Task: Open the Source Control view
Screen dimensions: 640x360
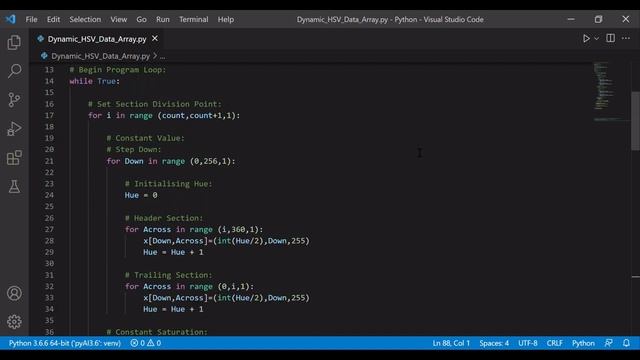Action: tap(14, 100)
